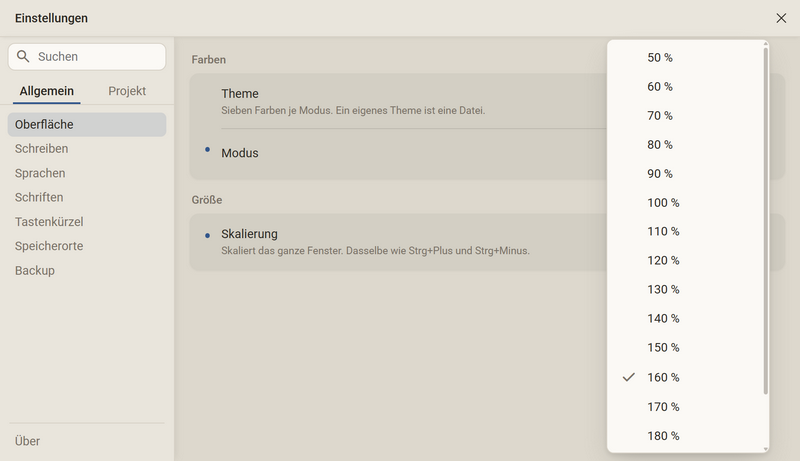Click the Theme setting row title
800x461 pixels.
click(x=240, y=94)
